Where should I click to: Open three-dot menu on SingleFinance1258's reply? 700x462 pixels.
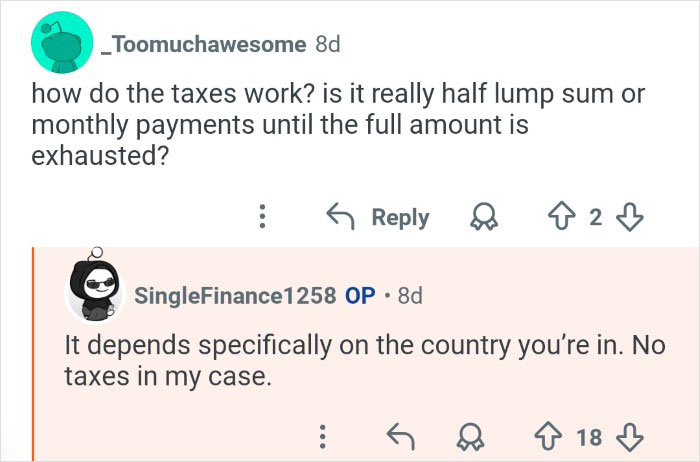(x=322, y=435)
